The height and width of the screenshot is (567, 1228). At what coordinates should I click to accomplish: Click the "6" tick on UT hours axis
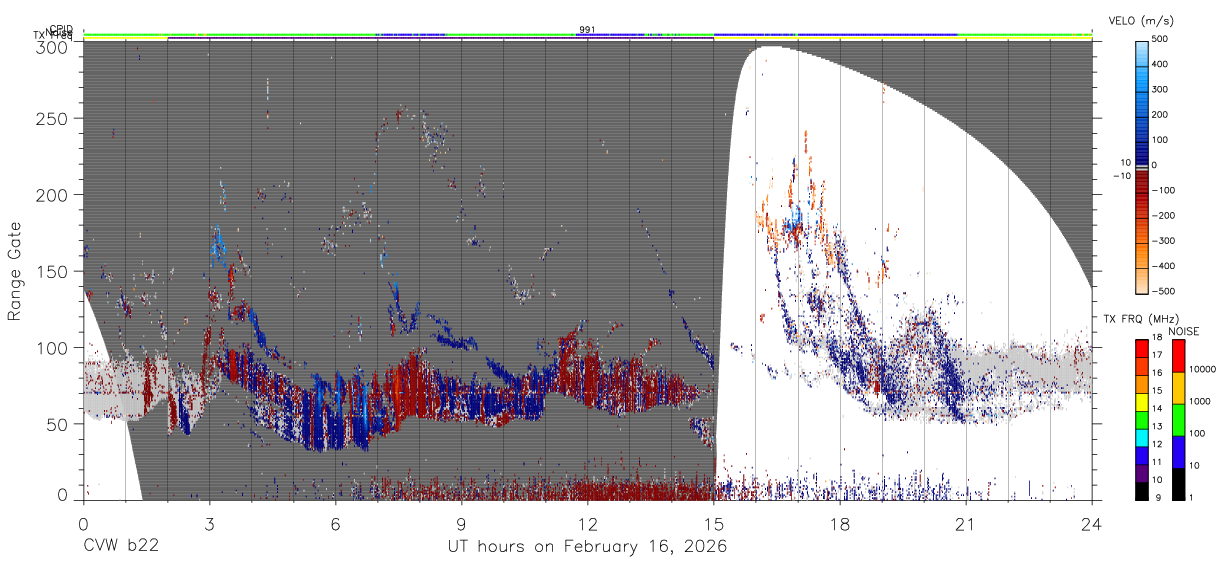coord(335,524)
